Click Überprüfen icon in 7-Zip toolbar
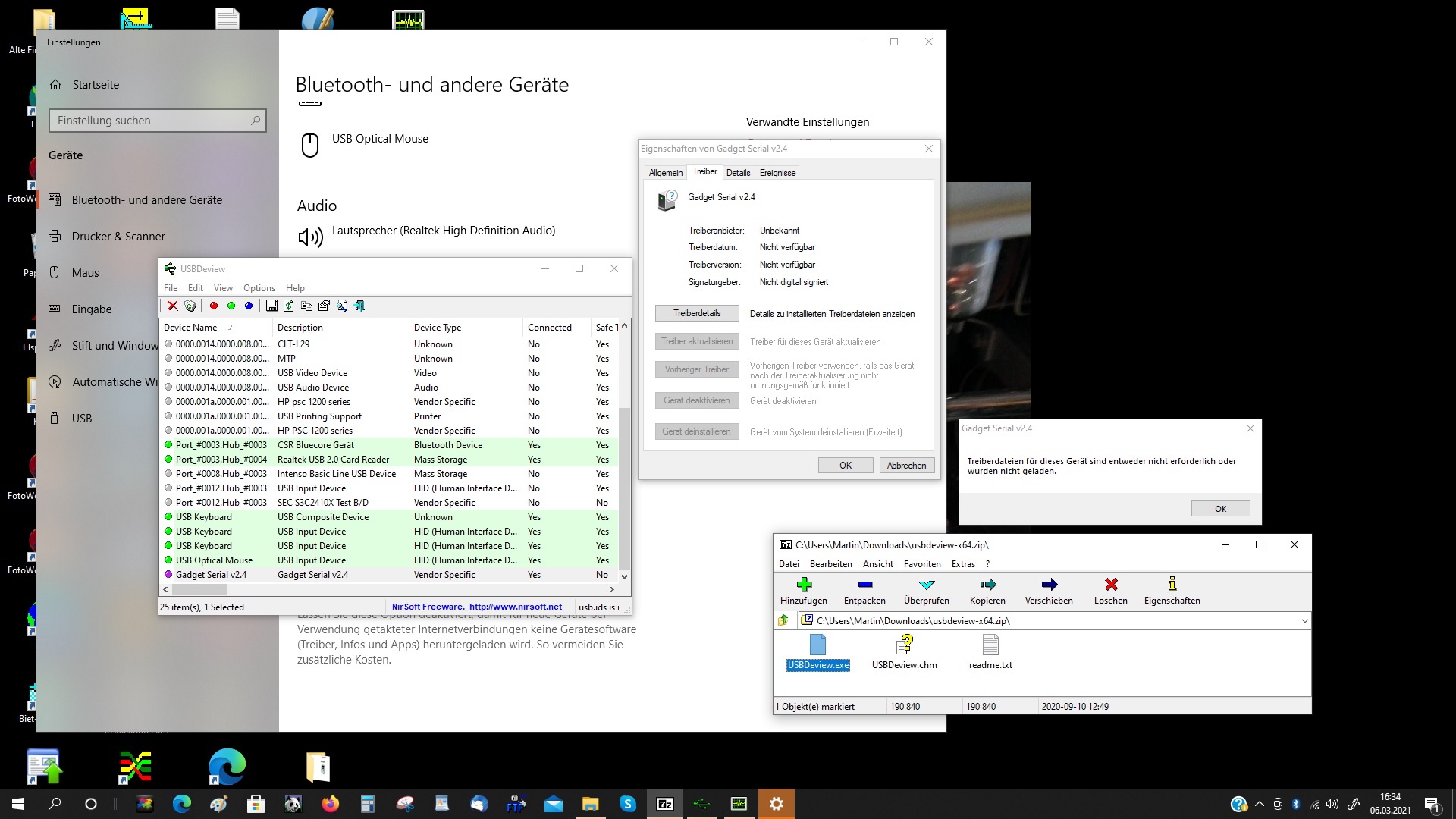 coord(927,590)
